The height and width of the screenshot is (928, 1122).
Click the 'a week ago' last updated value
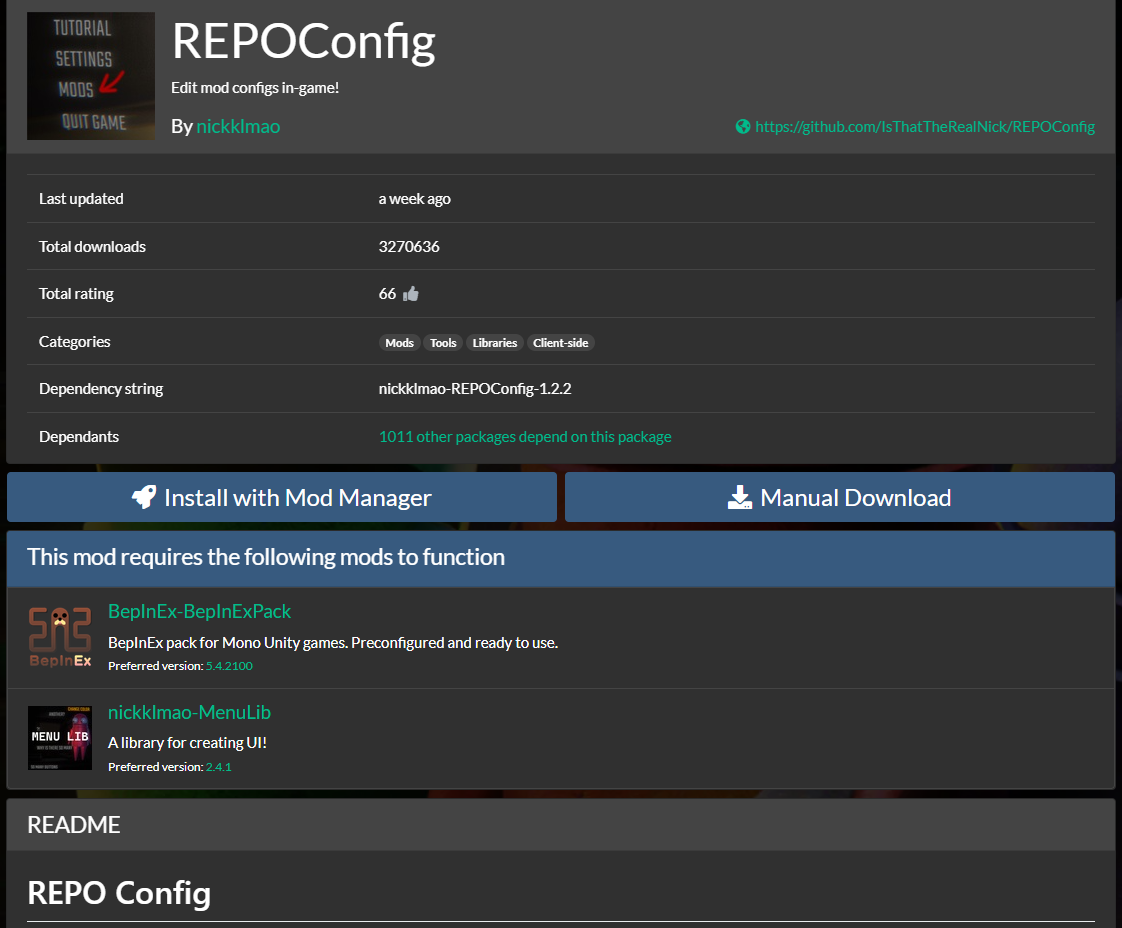tap(415, 199)
